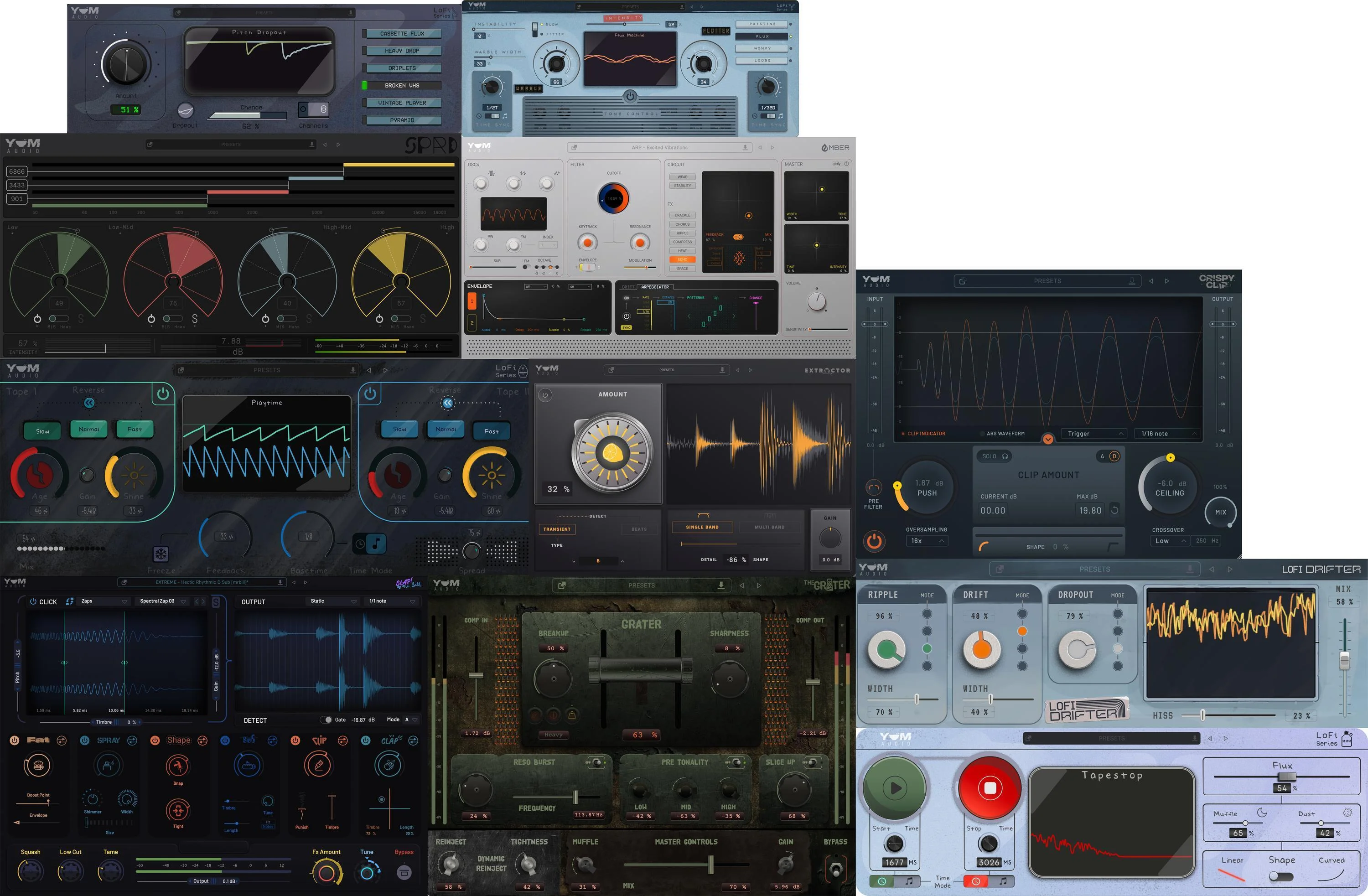Open the Spectral Zap 03 sample dropdown
The height and width of the screenshot is (896, 1368).
163,601
